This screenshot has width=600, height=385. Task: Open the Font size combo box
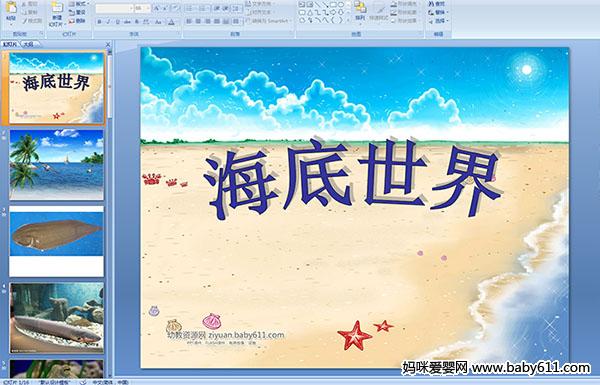pos(142,8)
